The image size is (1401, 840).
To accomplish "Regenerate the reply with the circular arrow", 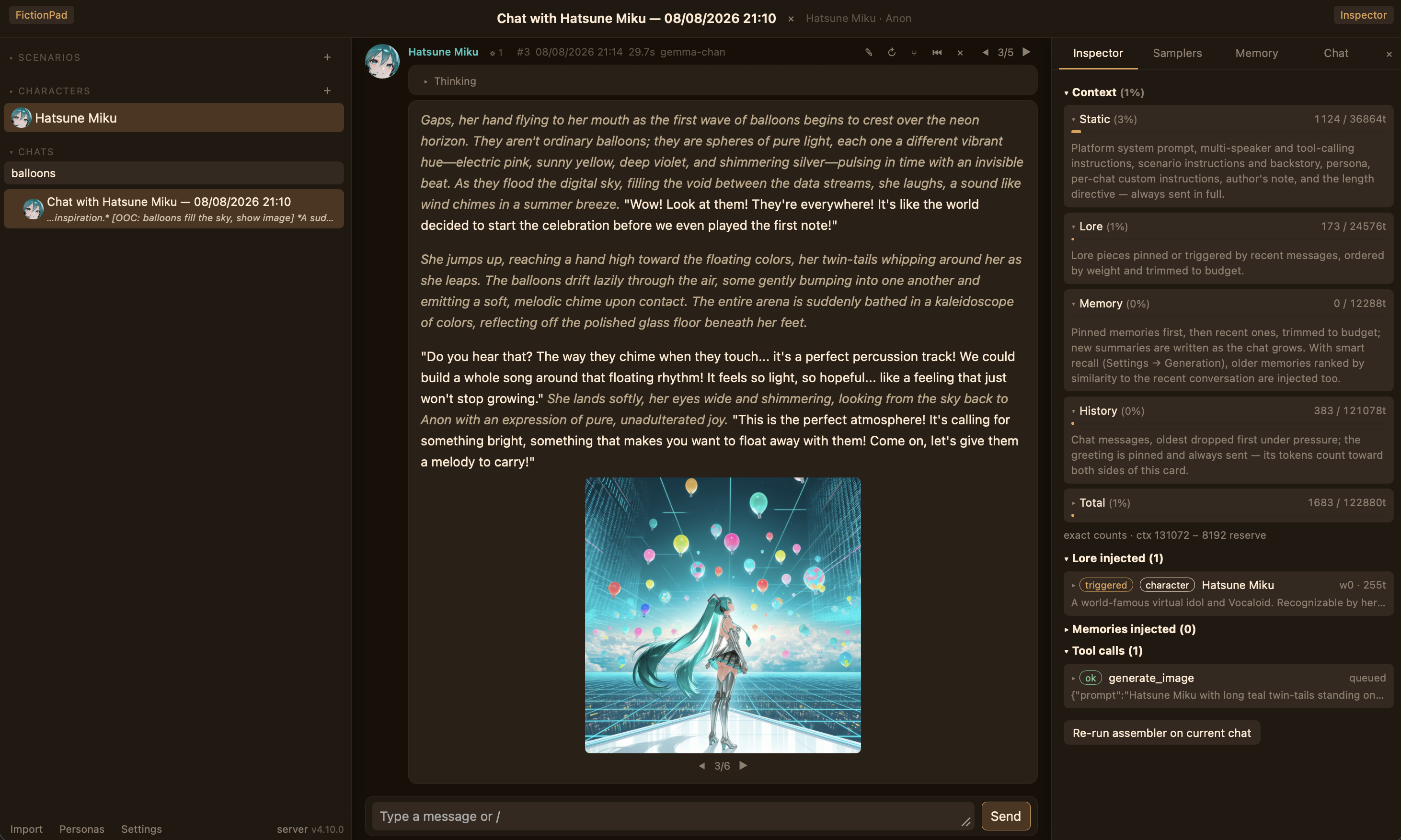I will tap(891, 52).
